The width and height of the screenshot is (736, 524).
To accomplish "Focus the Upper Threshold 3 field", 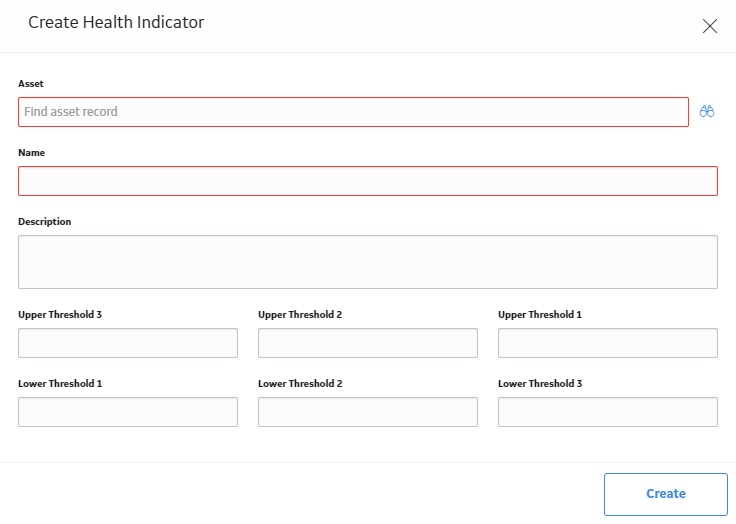I will point(128,343).
